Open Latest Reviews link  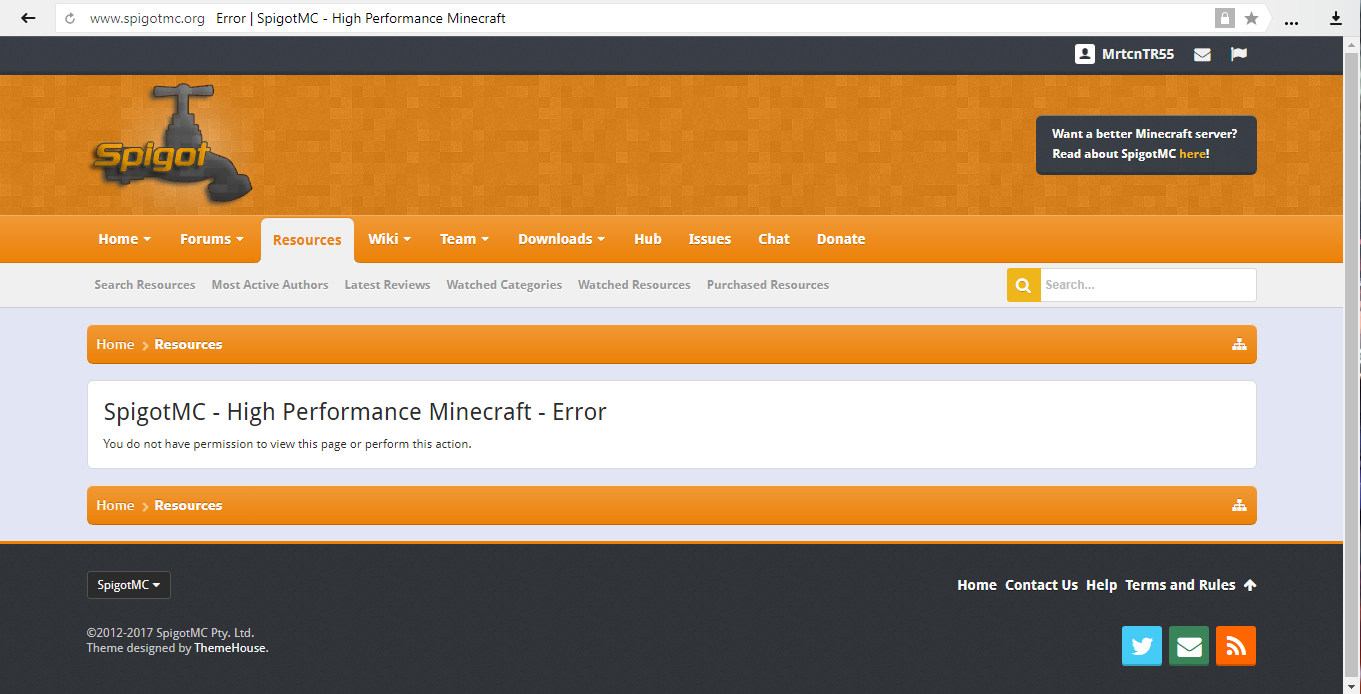pos(387,285)
